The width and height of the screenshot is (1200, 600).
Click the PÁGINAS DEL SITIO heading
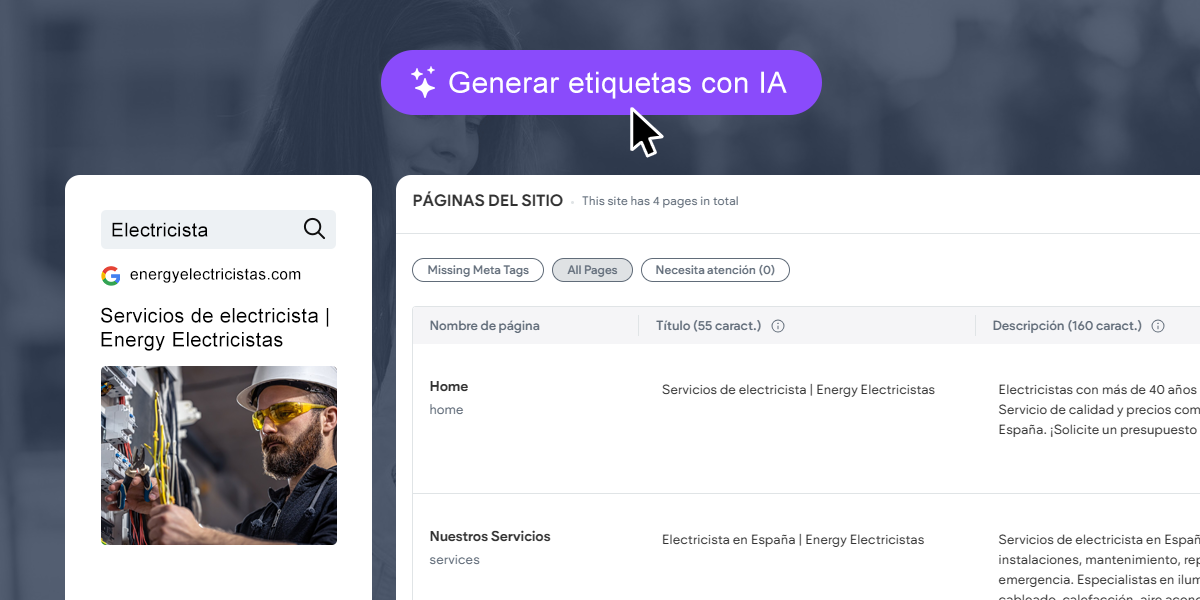(488, 200)
